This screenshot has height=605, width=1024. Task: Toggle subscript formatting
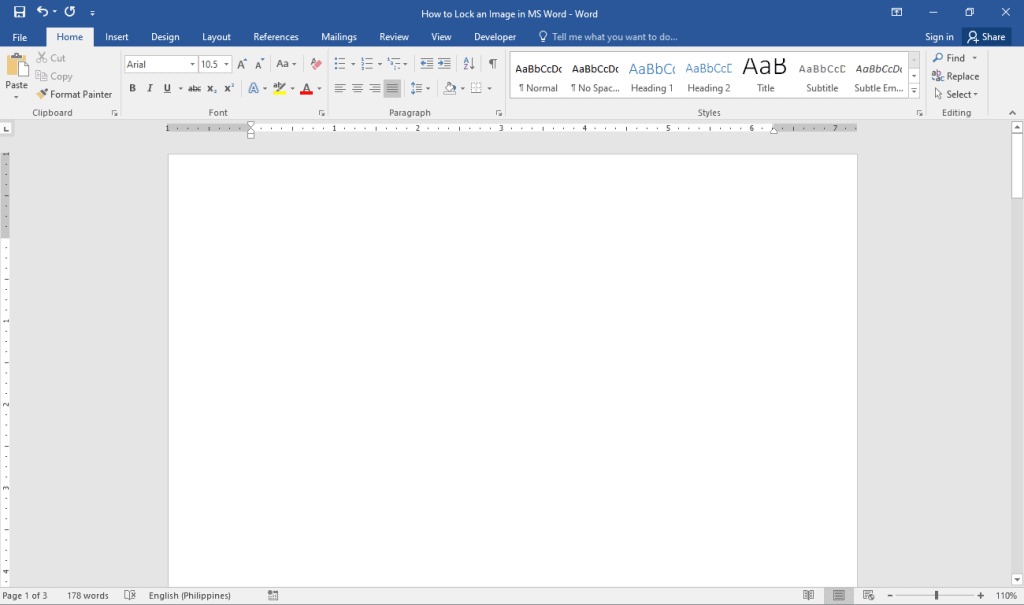pos(210,88)
